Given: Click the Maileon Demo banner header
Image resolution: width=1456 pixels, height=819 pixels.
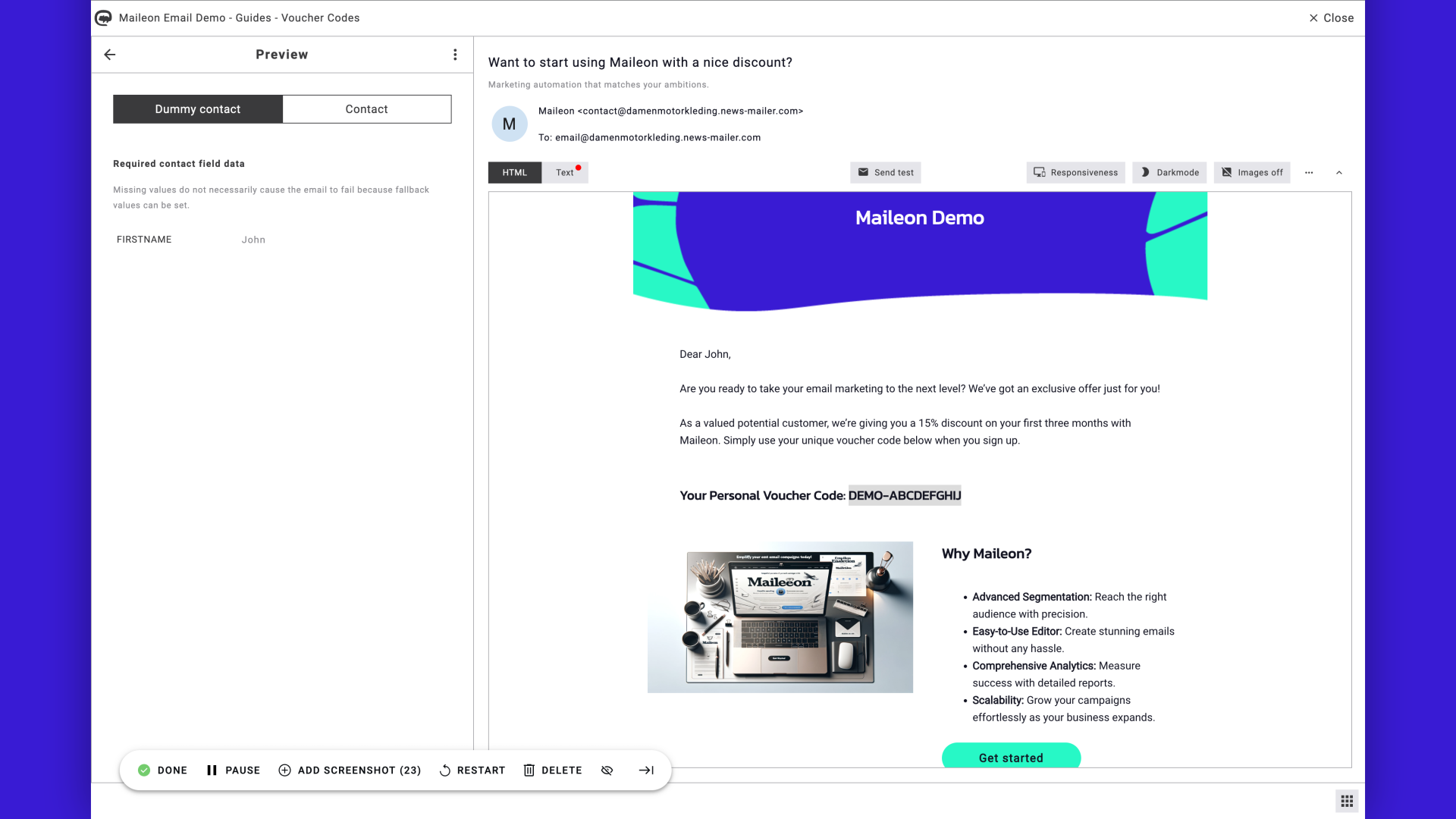Looking at the screenshot, I should 920,250.
